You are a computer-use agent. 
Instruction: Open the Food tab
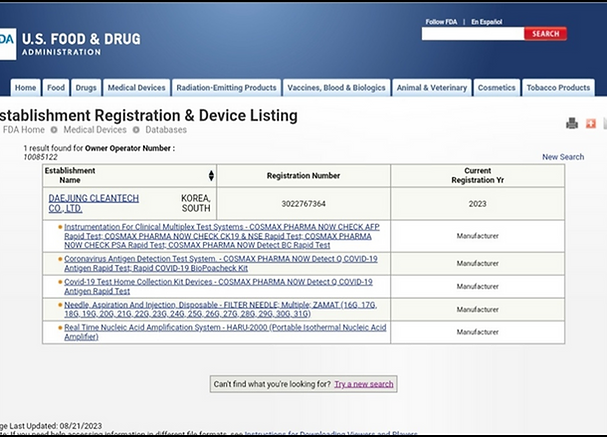(x=56, y=88)
